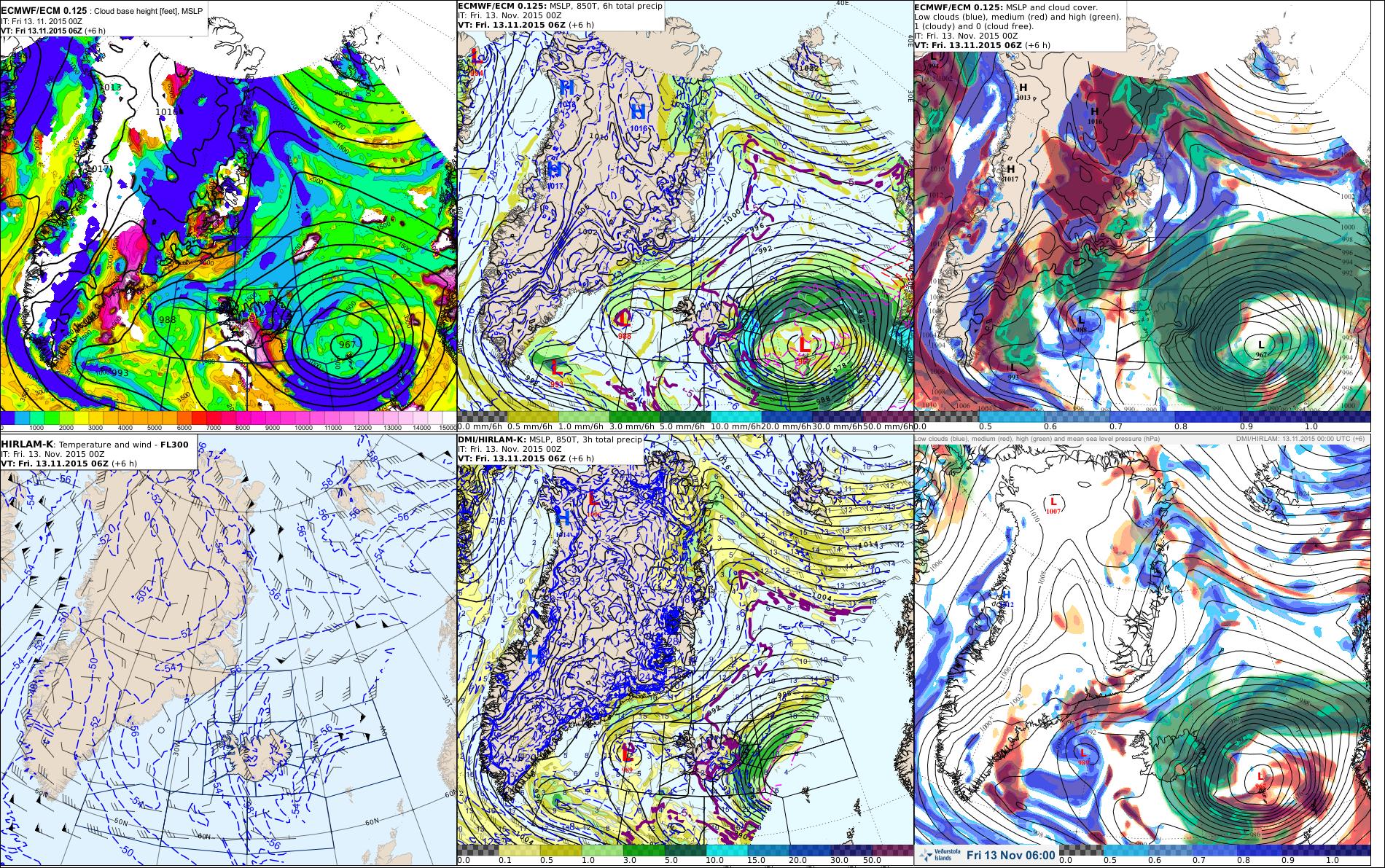
Task: Click 'VT: Fri 13.11.2015 06Z' in FL300 panel header
Action: tap(55, 464)
